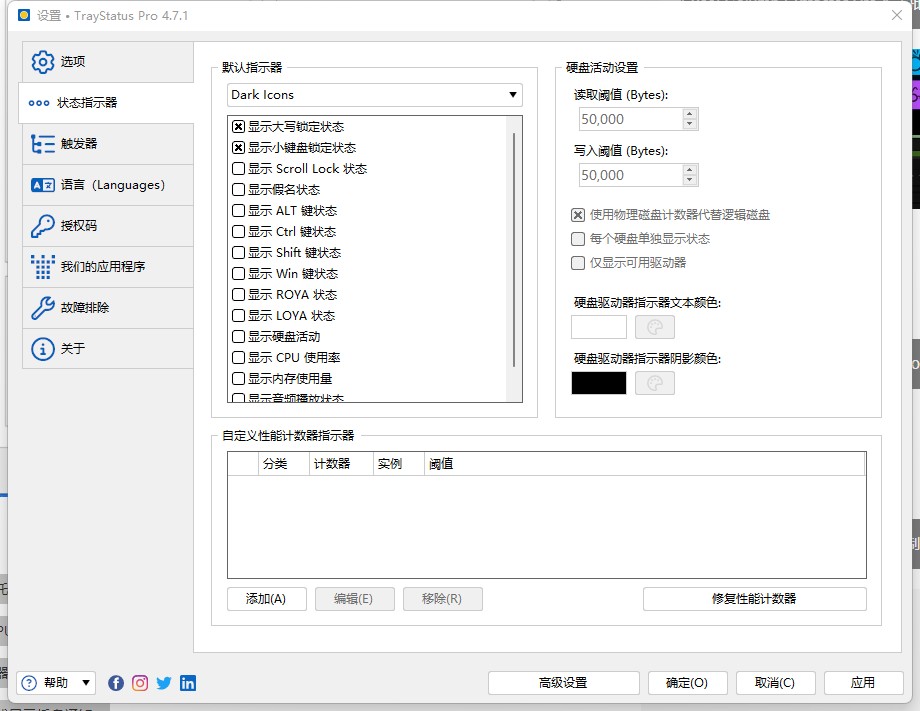This screenshot has height=711, width=920.
Task: Open the Instagram icon link
Action: pos(140,683)
